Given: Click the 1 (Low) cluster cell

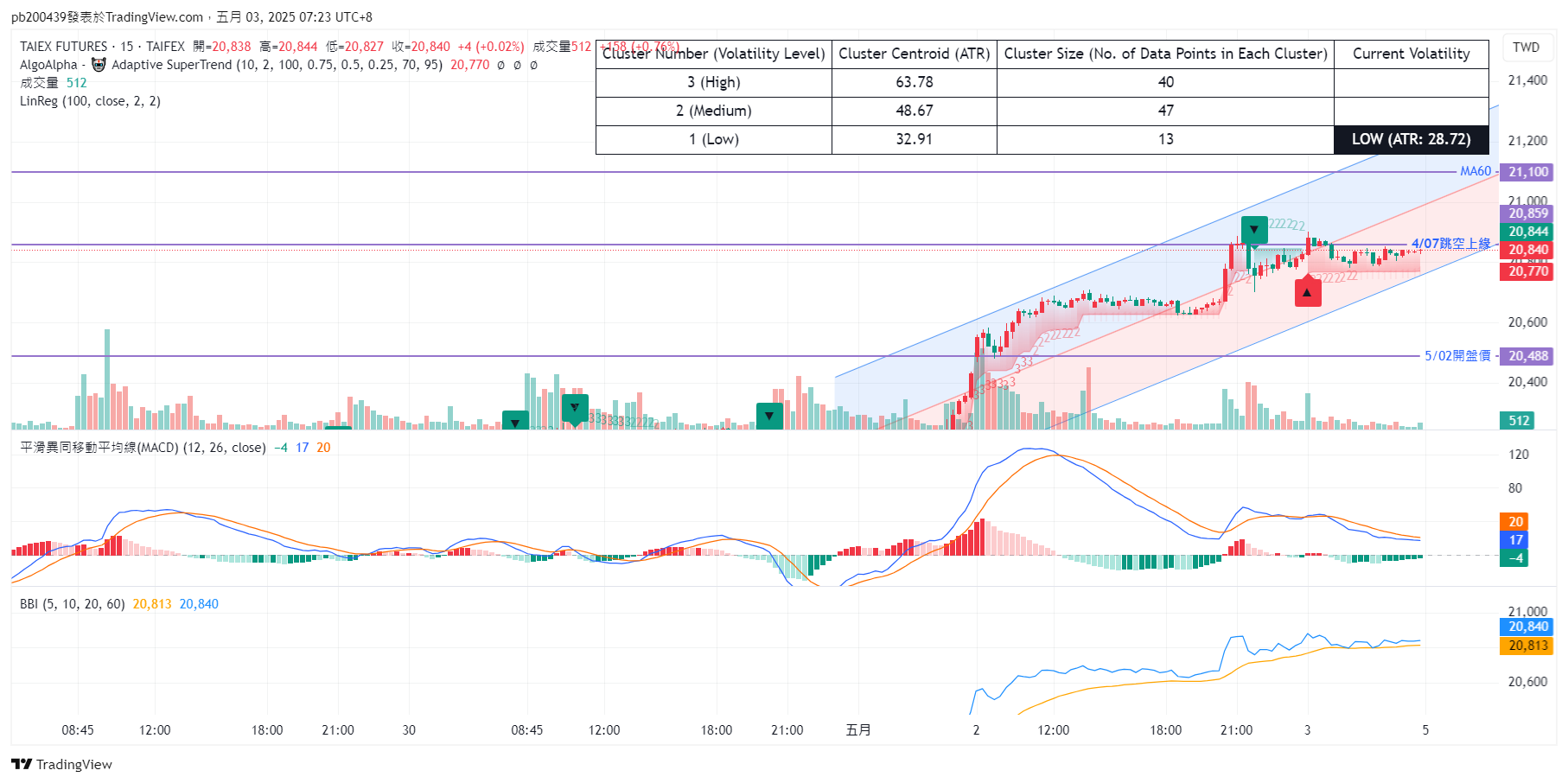Looking at the screenshot, I should tap(714, 139).
